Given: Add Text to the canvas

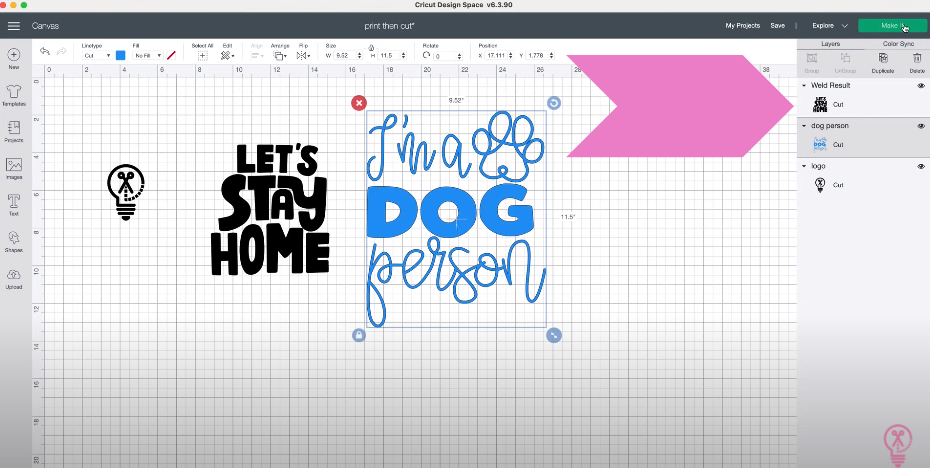Looking at the screenshot, I should pos(14,205).
